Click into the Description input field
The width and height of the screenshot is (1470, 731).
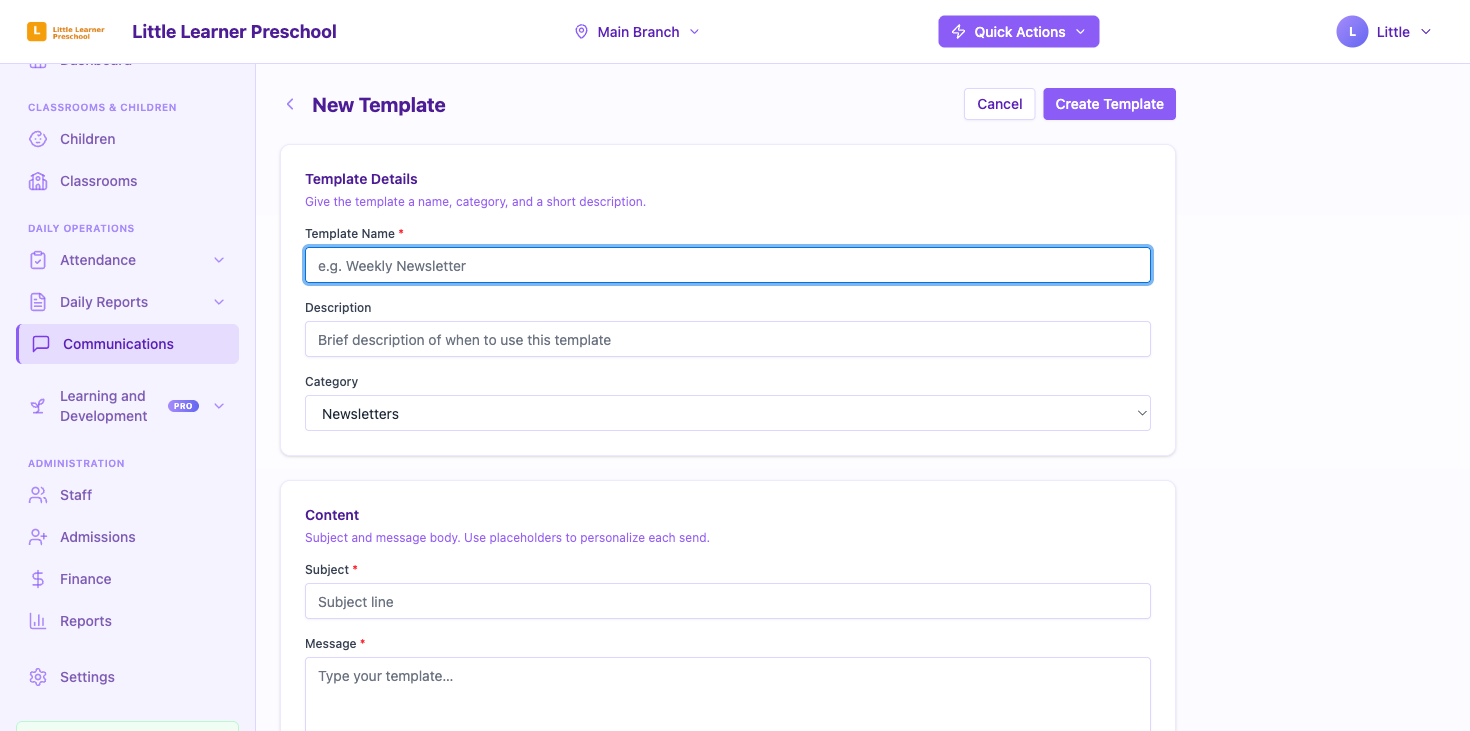pyautogui.click(x=728, y=339)
